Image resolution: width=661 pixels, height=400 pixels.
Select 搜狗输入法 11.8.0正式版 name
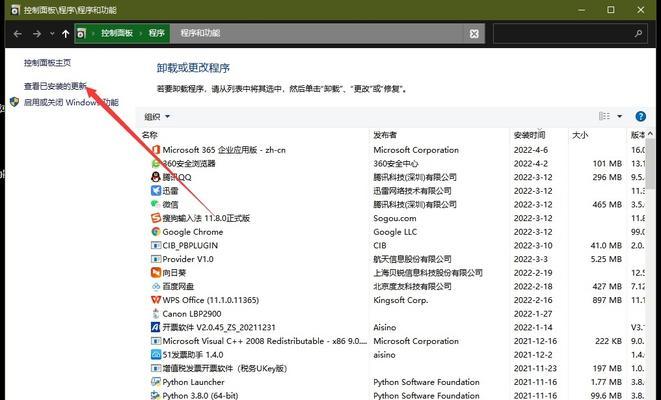(x=206, y=218)
